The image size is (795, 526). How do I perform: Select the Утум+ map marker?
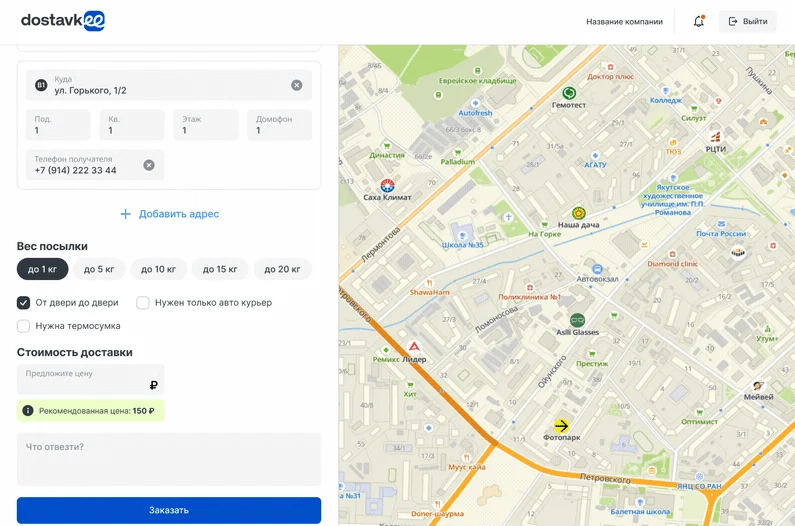pyautogui.click(x=768, y=329)
